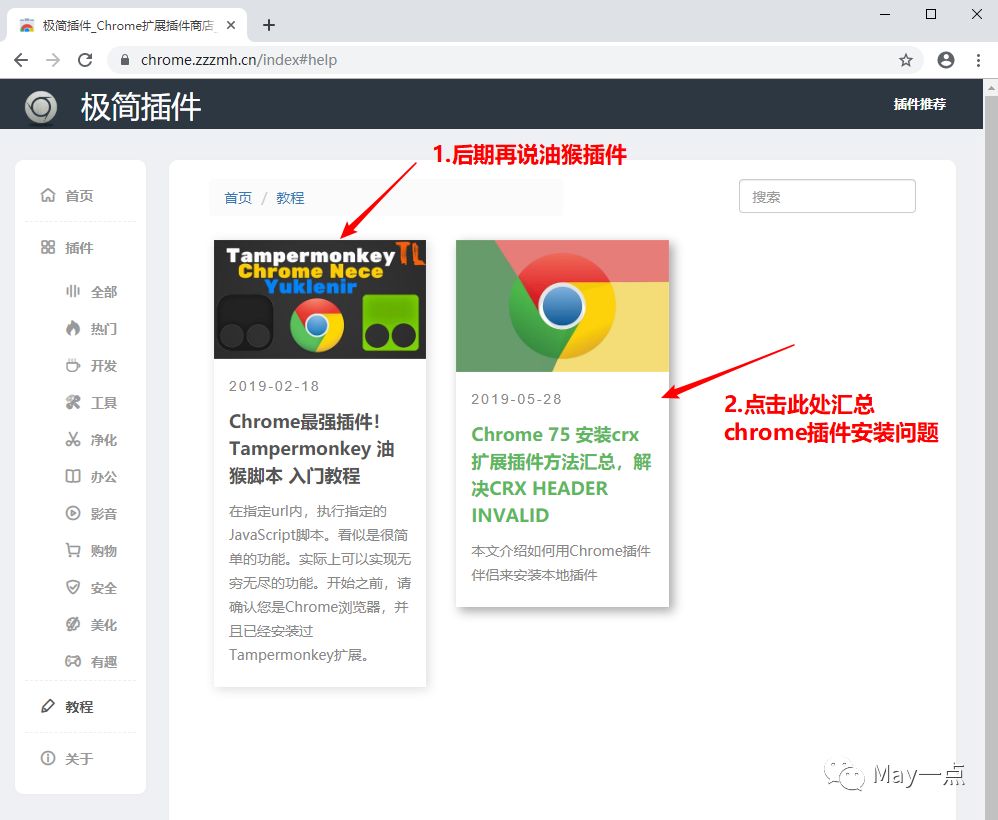Click the browser address bar URL
Screen dimensions: 998x820
(x=239, y=60)
